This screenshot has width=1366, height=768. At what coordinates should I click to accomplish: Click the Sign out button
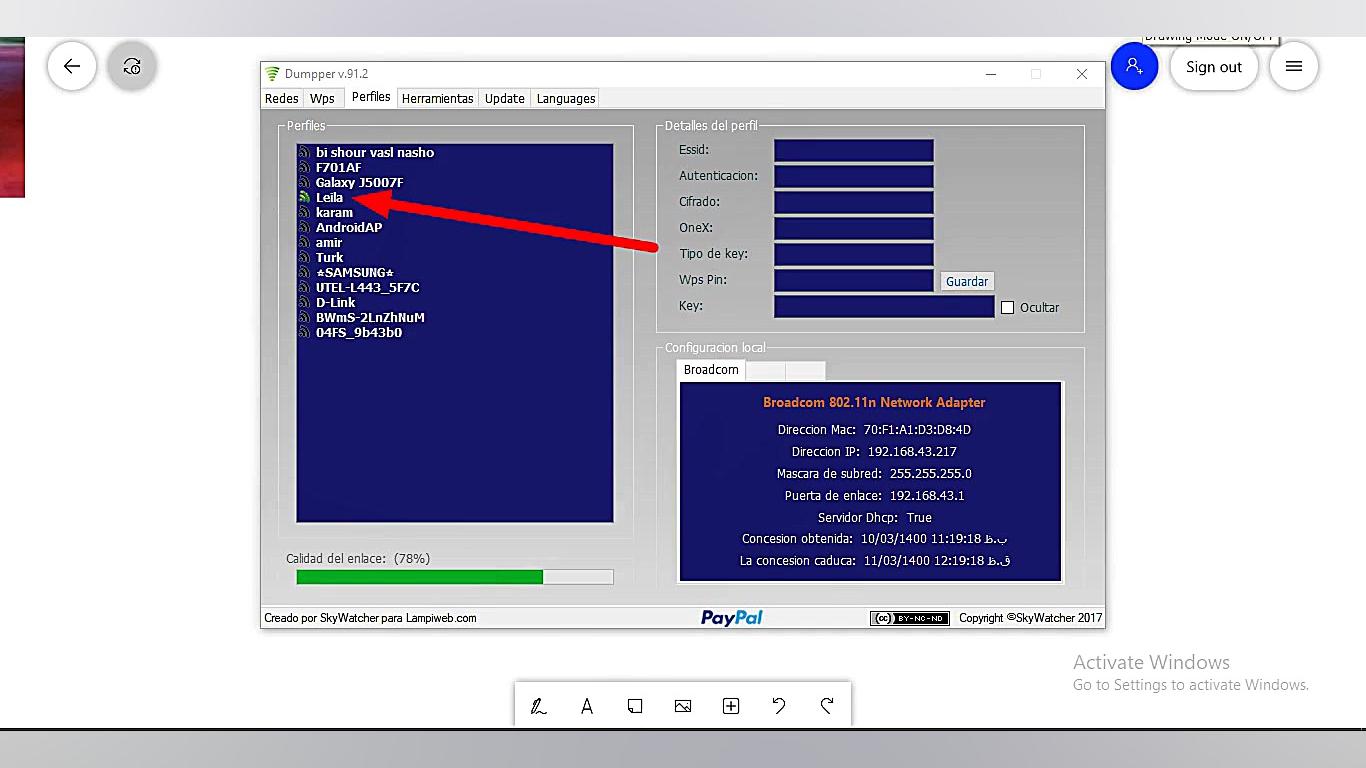coord(1213,67)
